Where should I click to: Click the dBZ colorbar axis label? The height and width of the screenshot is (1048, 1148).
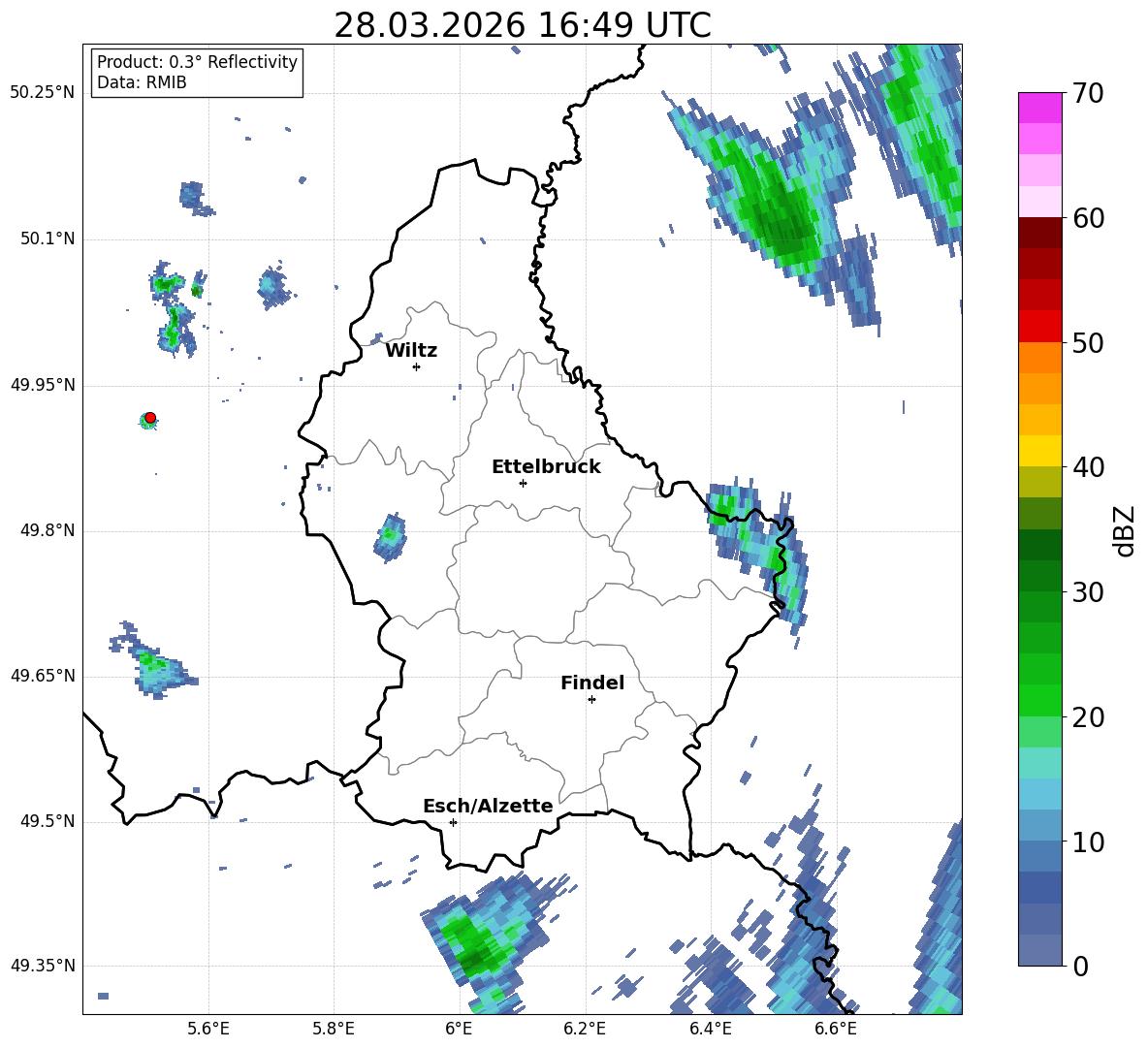[1126, 530]
